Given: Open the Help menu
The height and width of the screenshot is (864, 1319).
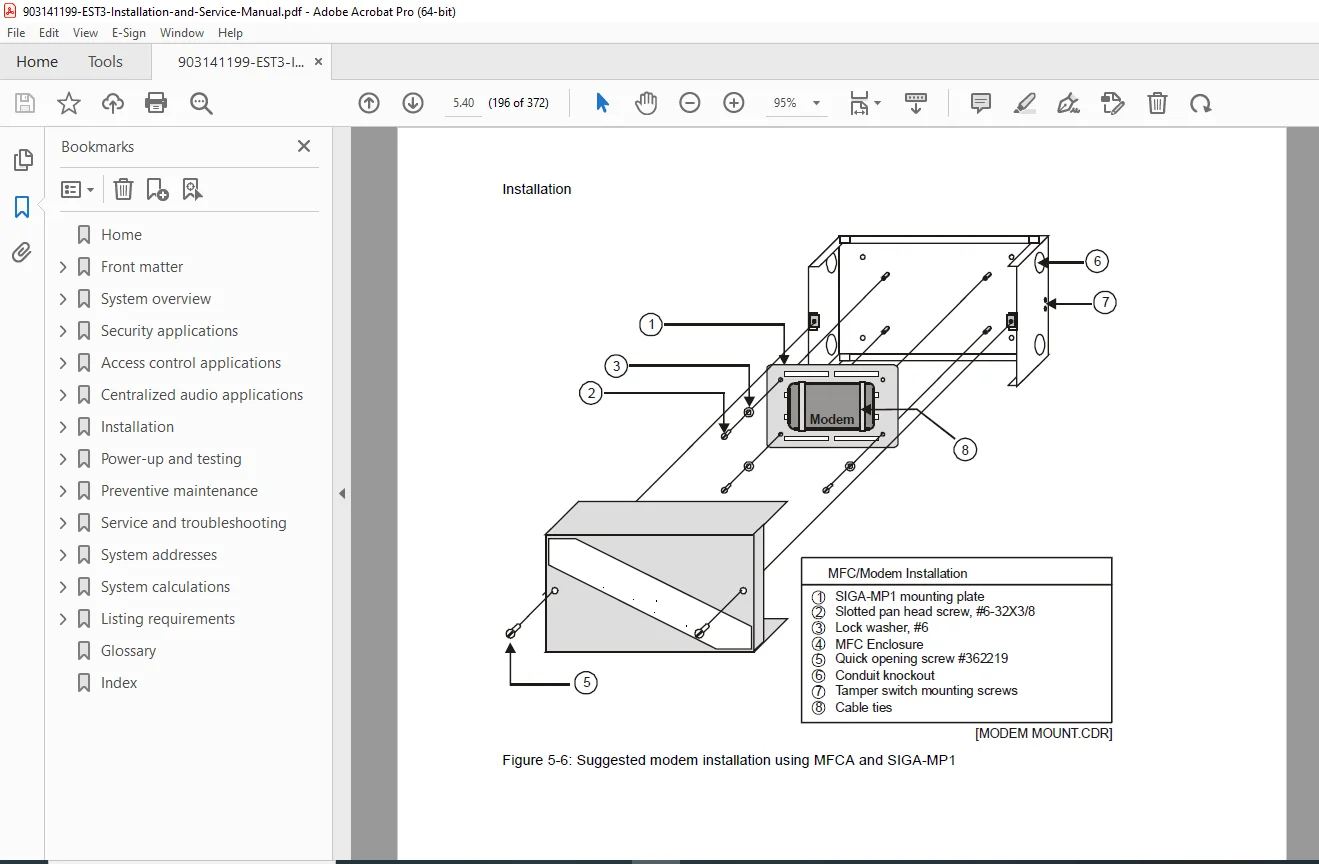Looking at the screenshot, I should (x=230, y=33).
